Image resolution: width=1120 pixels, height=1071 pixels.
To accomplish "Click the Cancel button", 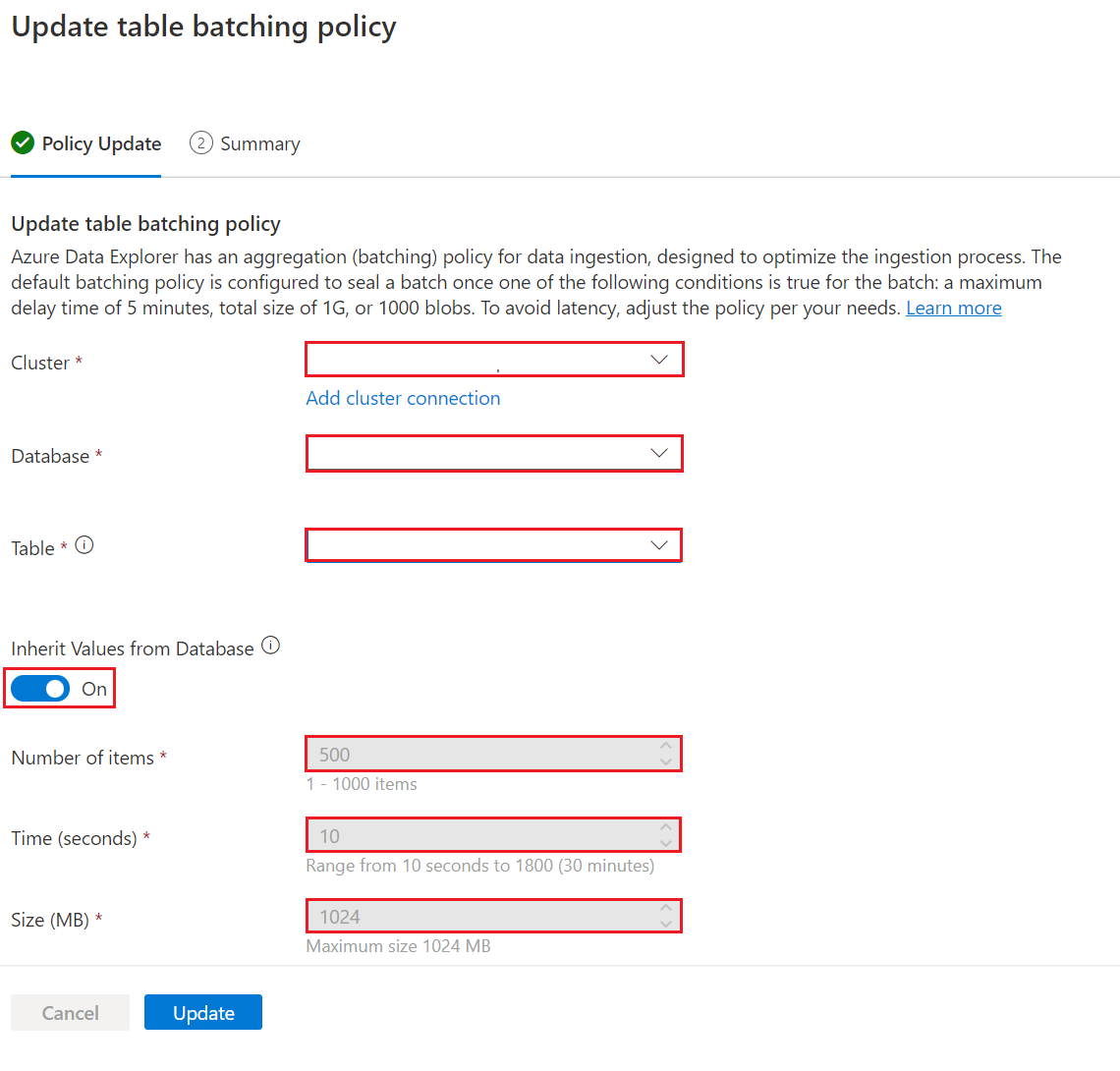I will click(x=70, y=1012).
